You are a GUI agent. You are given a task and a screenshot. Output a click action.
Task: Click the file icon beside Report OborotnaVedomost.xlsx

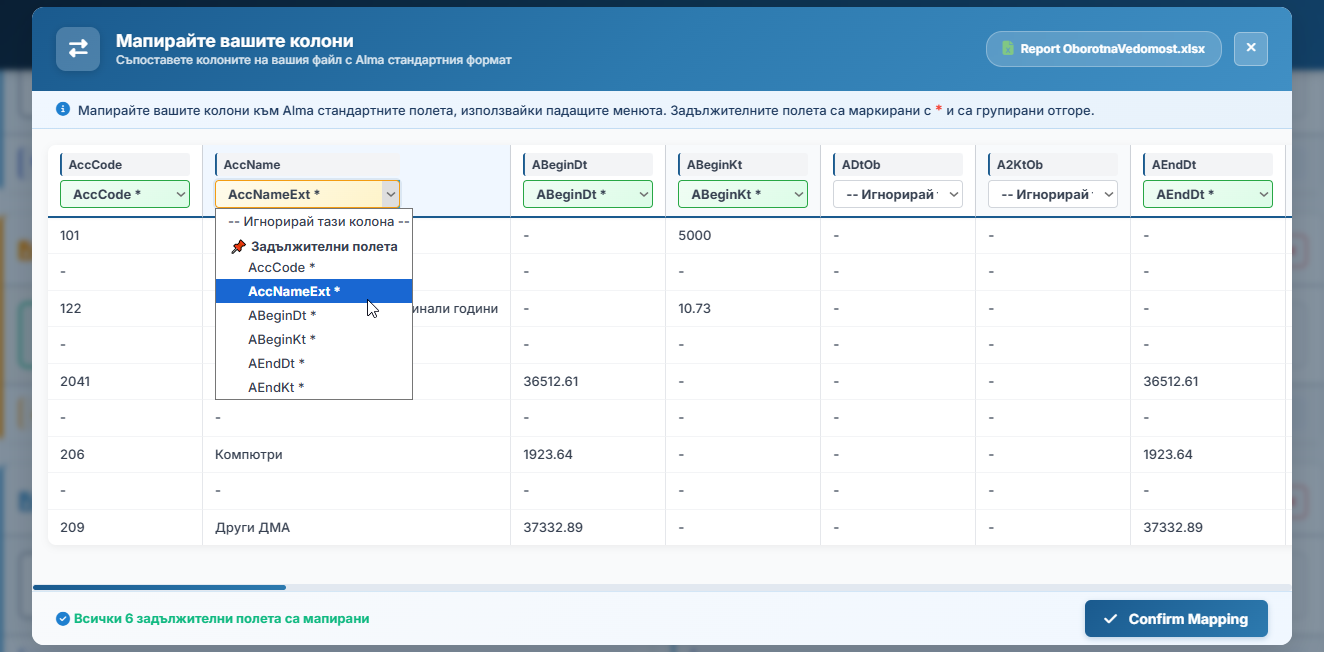click(x=1008, y=48)
